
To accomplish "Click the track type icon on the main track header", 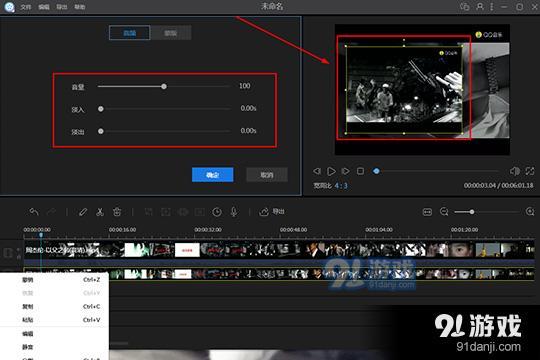I will (8, 253).
